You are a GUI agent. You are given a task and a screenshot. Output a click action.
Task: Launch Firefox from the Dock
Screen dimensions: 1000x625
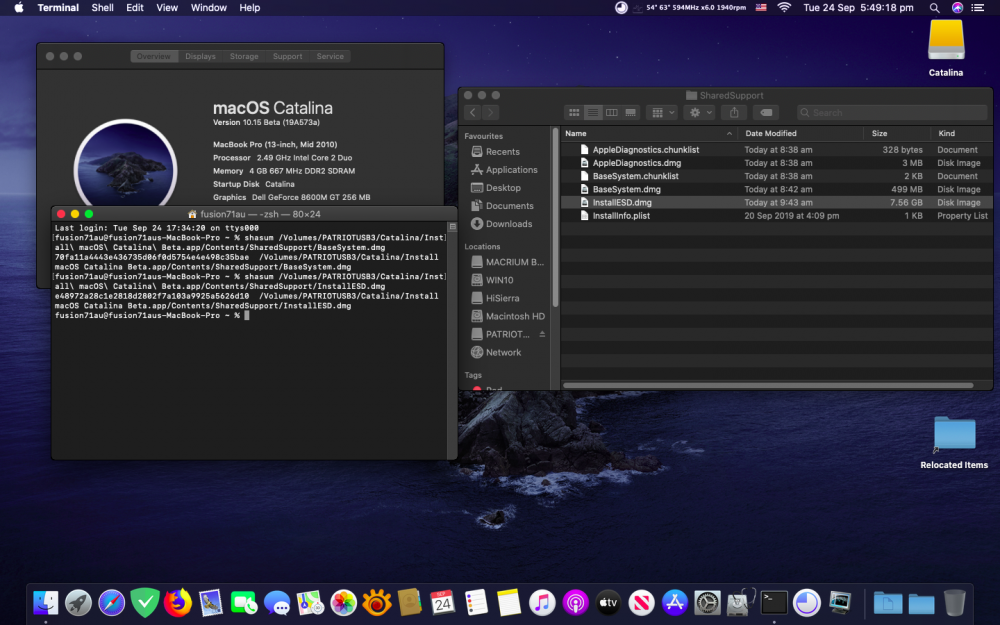tap(178, 603)
